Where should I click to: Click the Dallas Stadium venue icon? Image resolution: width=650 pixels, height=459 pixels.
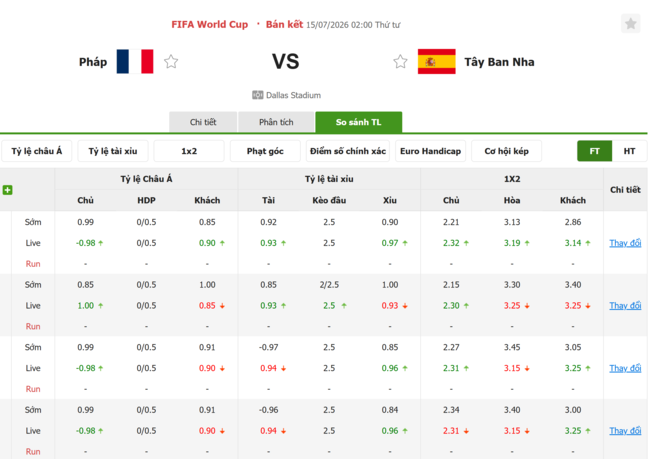257,95
